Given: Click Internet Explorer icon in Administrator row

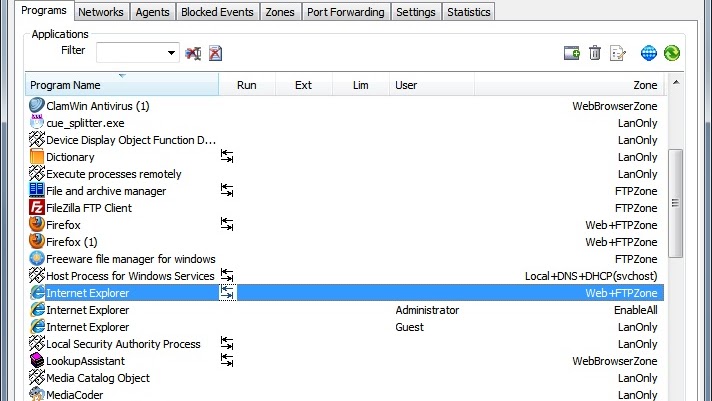Looking at the screenshot, I should click(37, 310).
